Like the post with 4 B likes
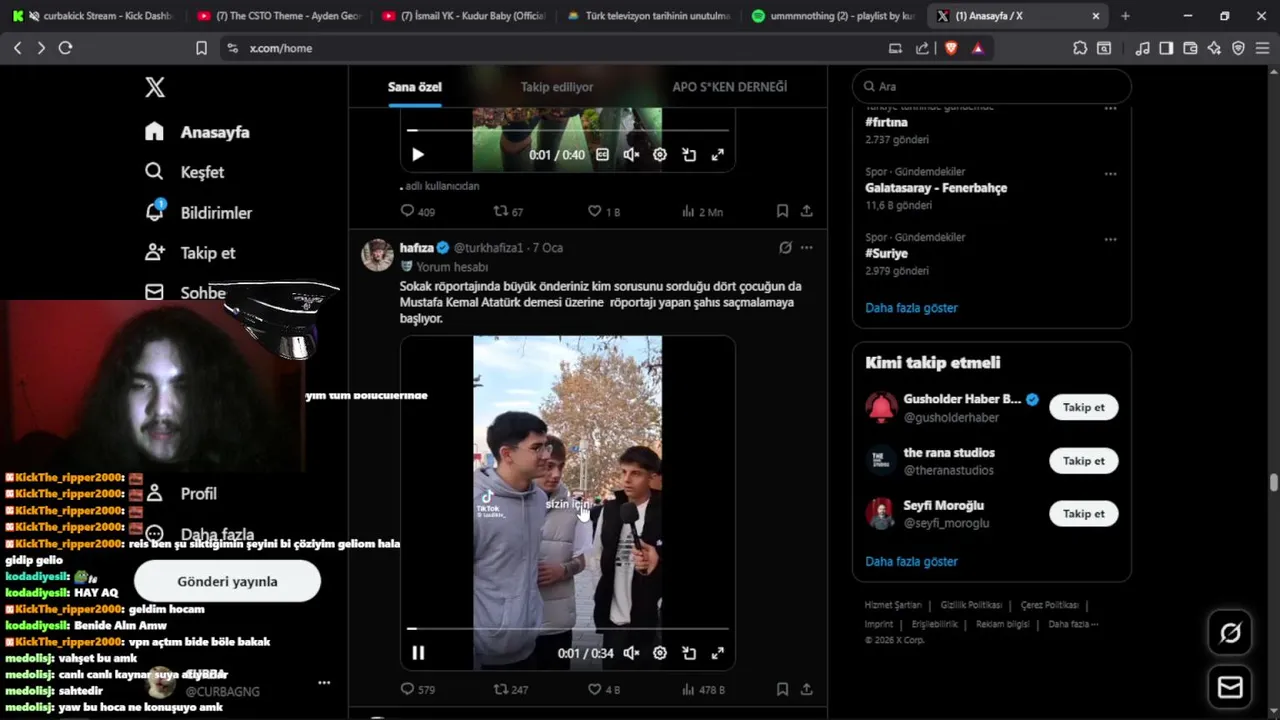The width and height of the screenshot is (1280, 720). 604,689
